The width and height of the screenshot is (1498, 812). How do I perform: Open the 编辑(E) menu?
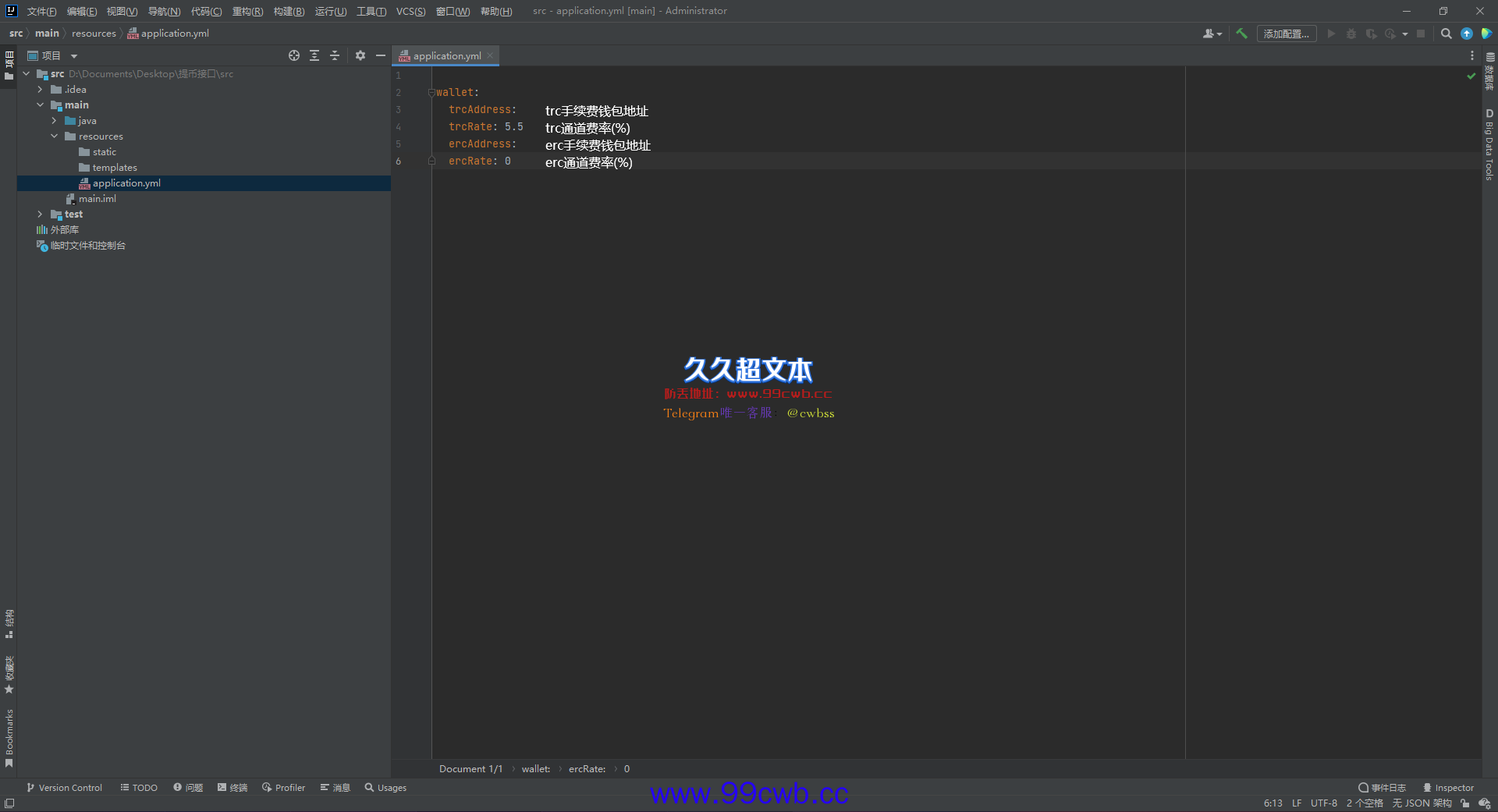tap(82, 11)
